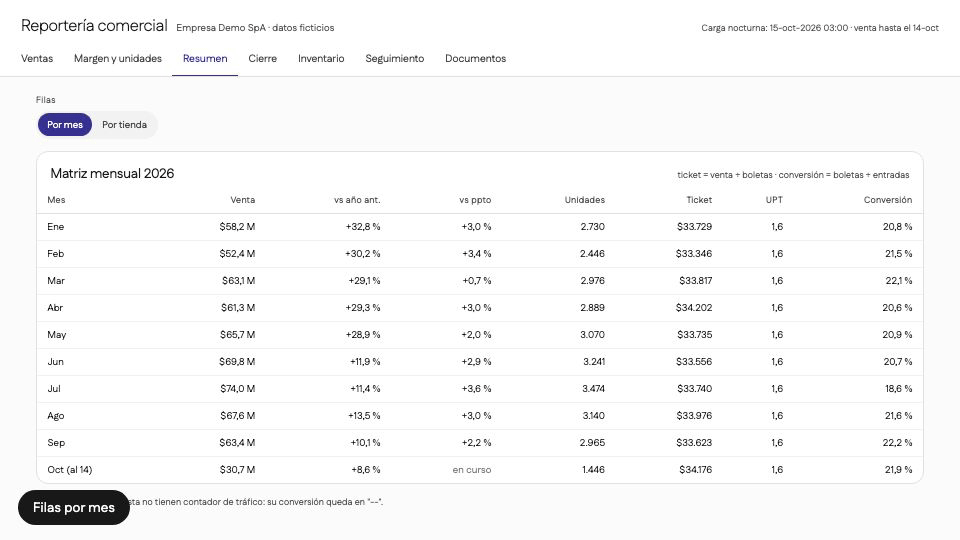
Task: Click the Reportería comercial title
Action: point(94,26)
